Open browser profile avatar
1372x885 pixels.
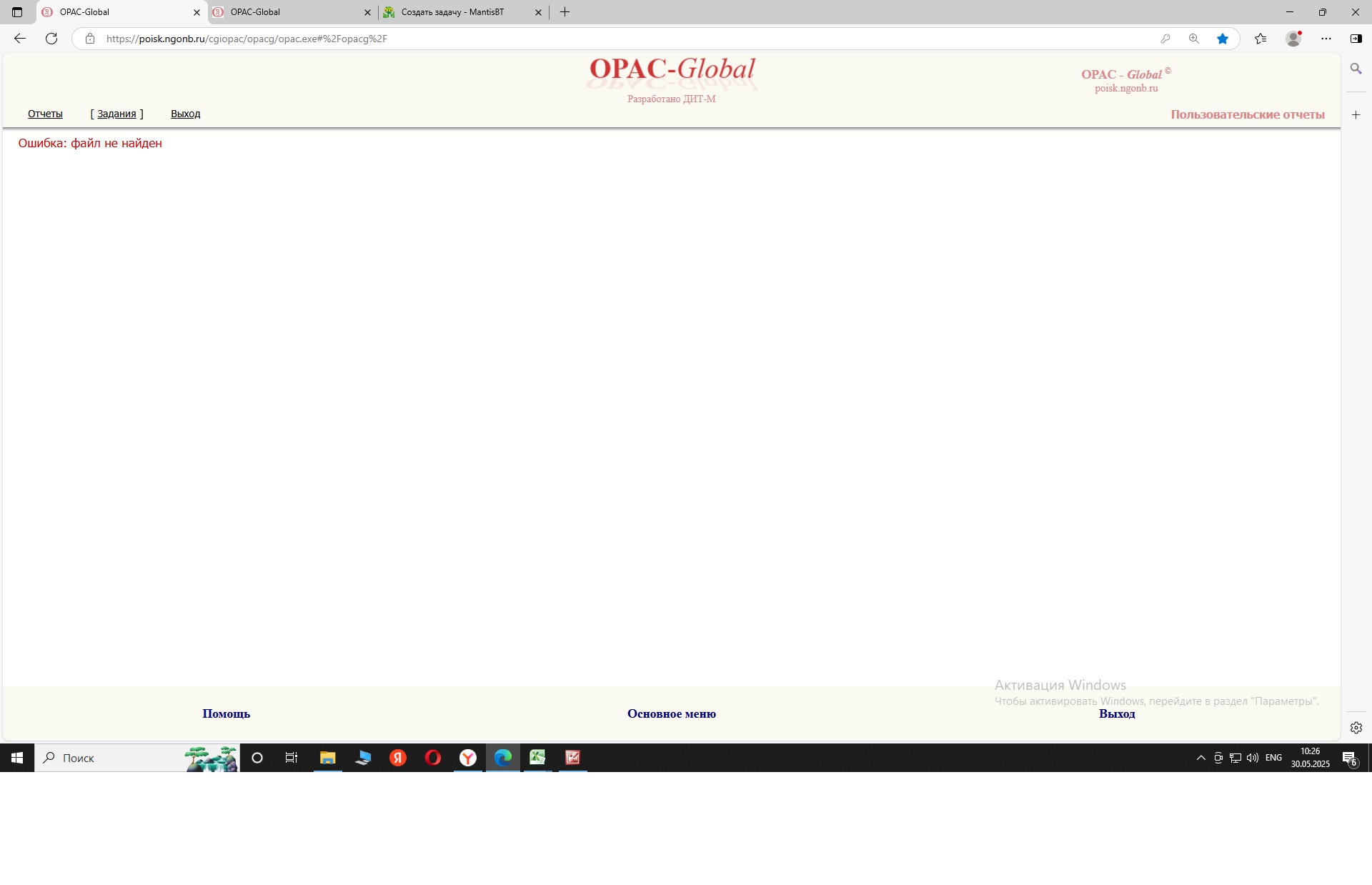pos(1293,39)
